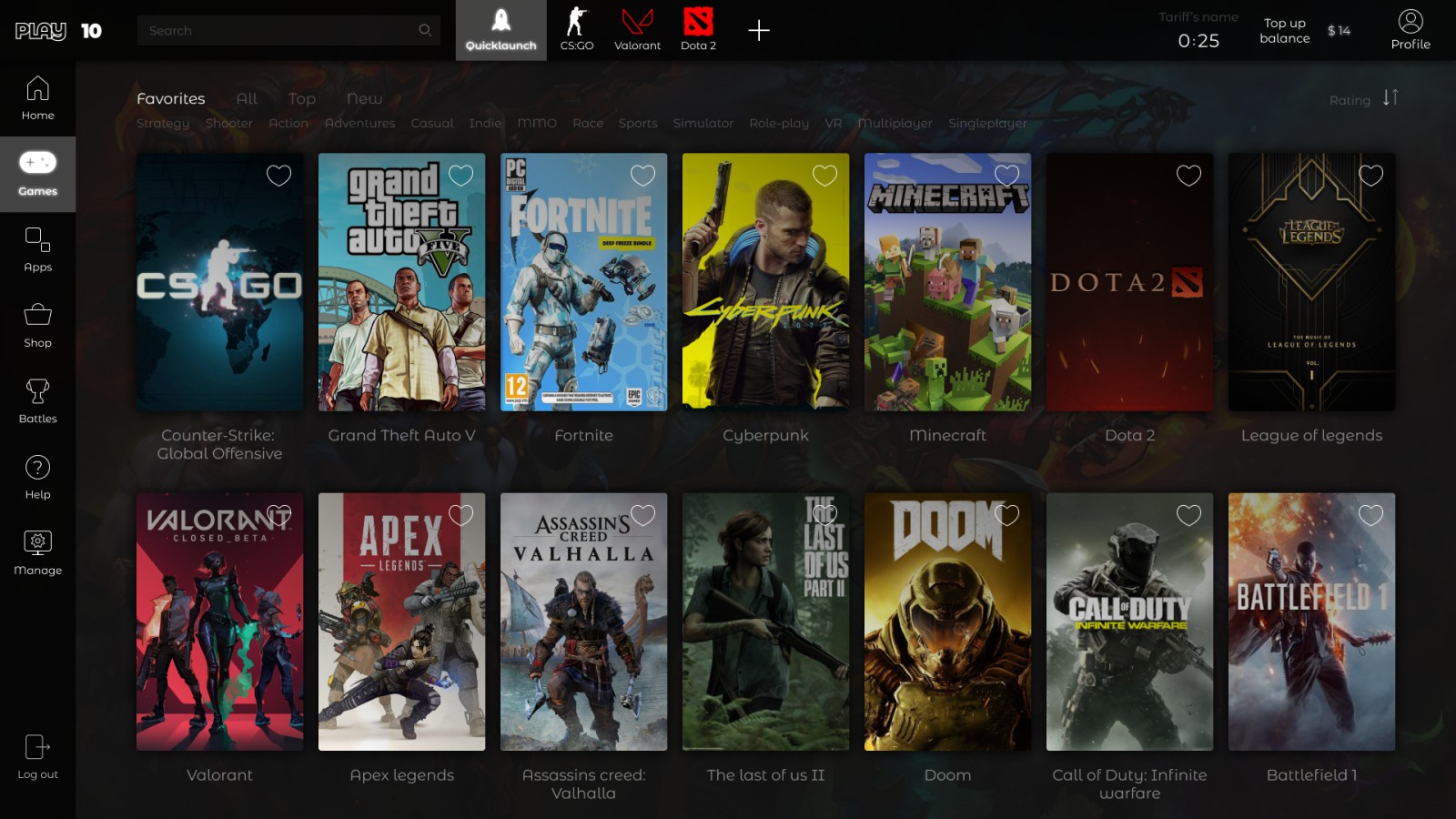This screenshot has width=1456, height=819.
Task: Add a new quicklaunch game with plus
Action: coord(759,30)
